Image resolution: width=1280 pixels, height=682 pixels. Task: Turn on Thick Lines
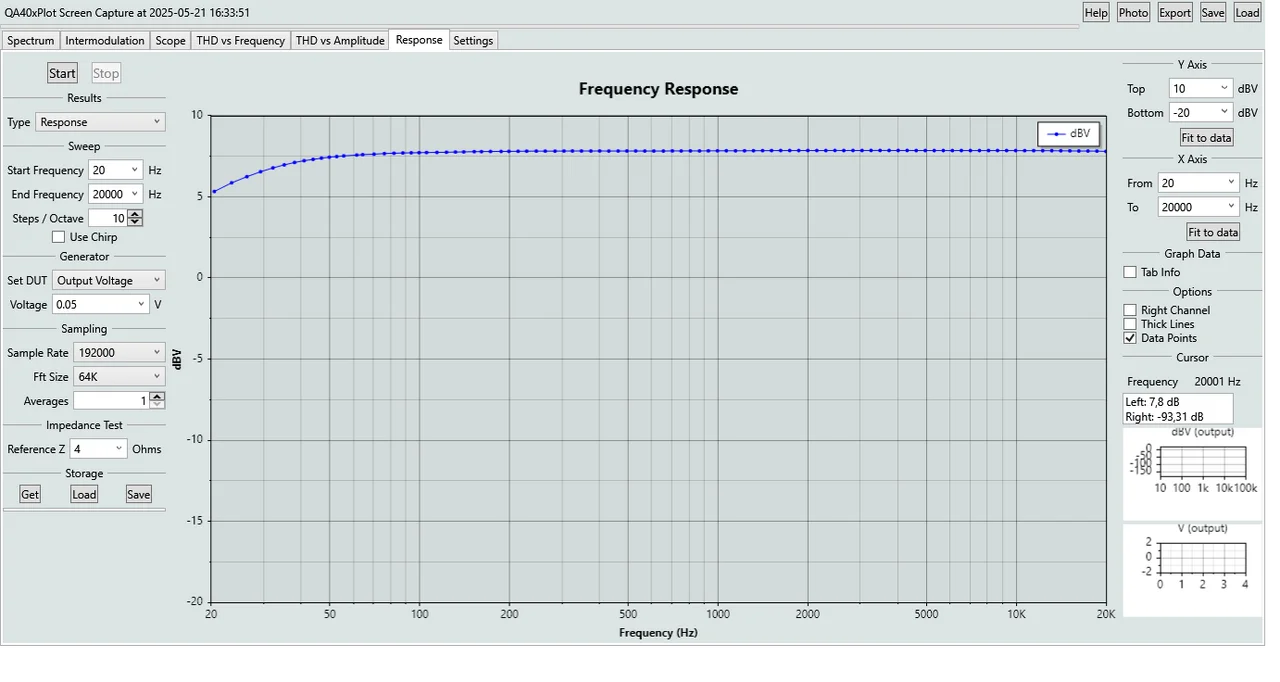pyautogui.click(x=1130, y=324)
